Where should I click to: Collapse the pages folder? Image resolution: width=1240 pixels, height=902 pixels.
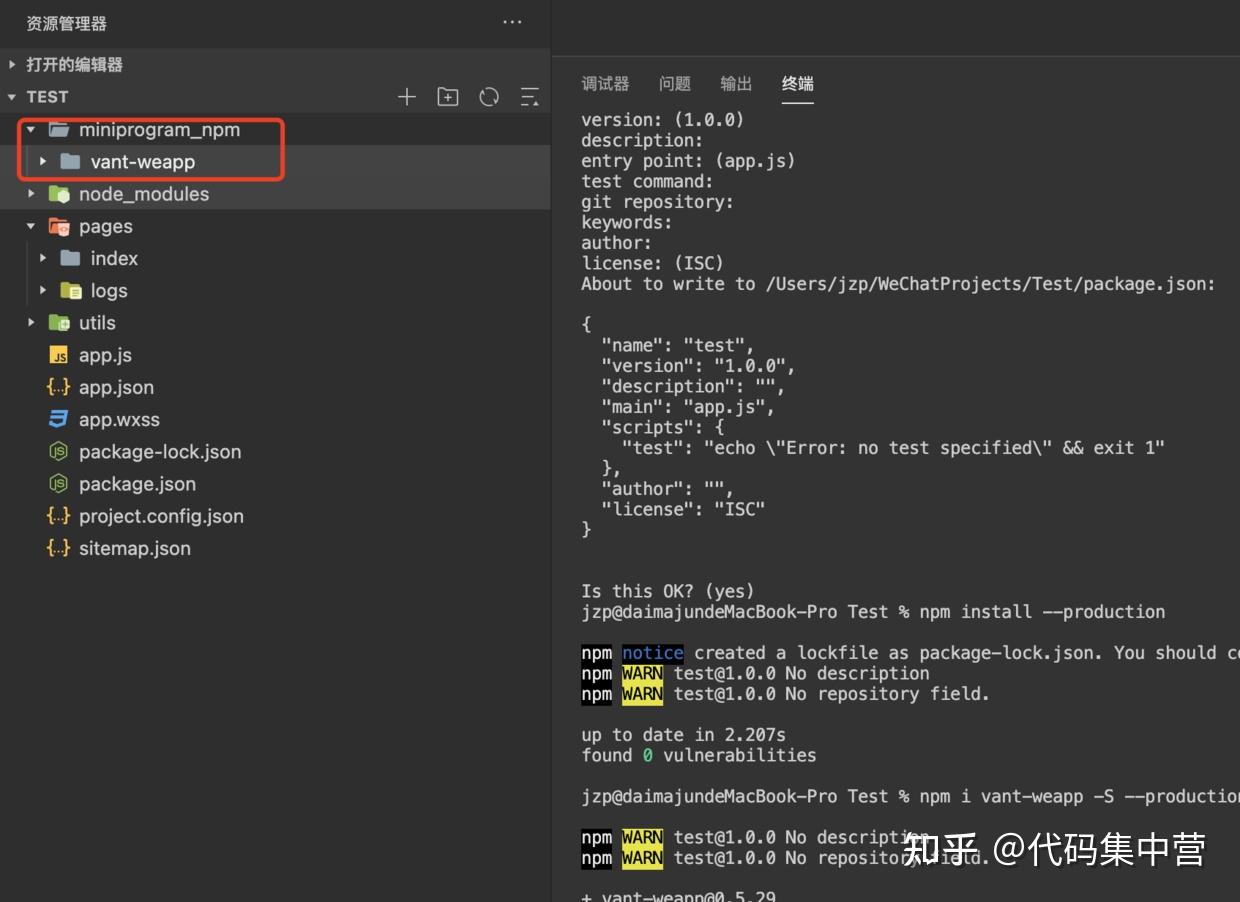(30, 226)
